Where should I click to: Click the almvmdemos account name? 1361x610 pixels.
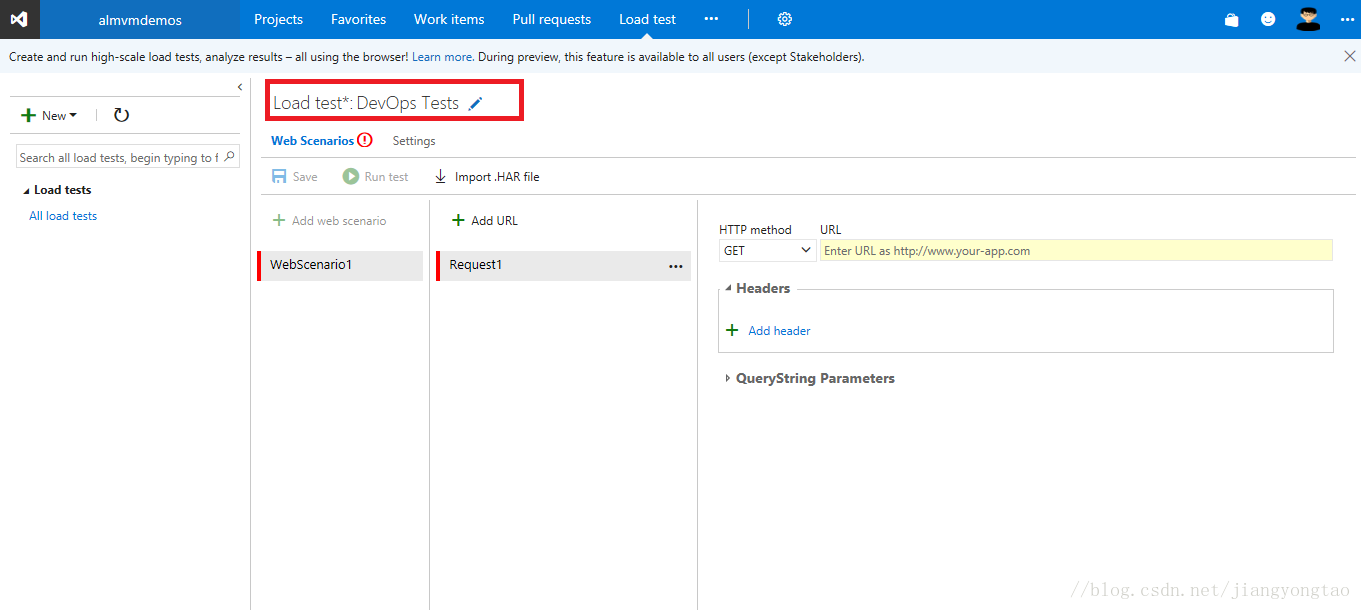pos(140,19)
